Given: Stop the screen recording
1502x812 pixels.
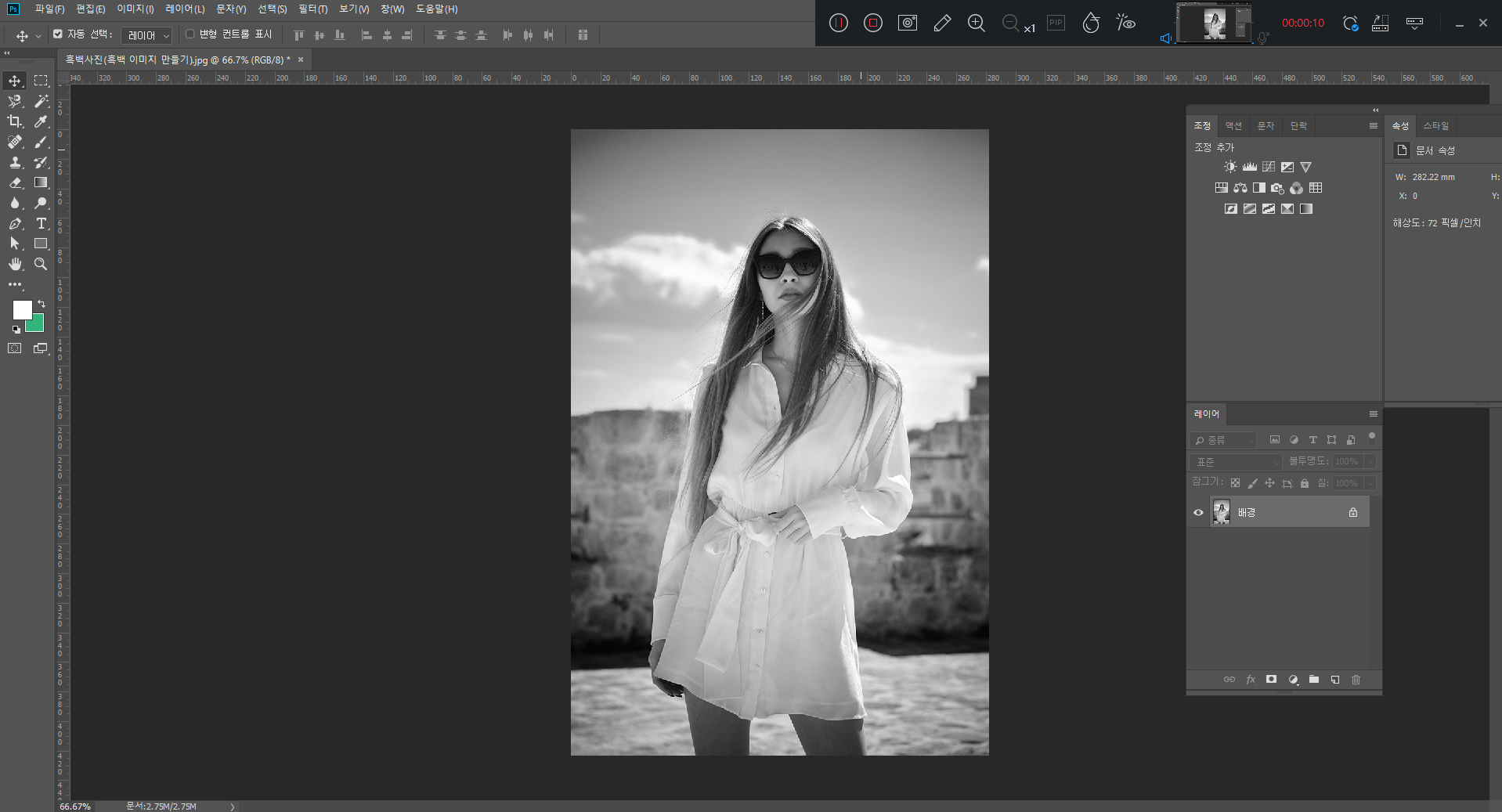Looking at the screenshot, I should (x=872, y=23).
